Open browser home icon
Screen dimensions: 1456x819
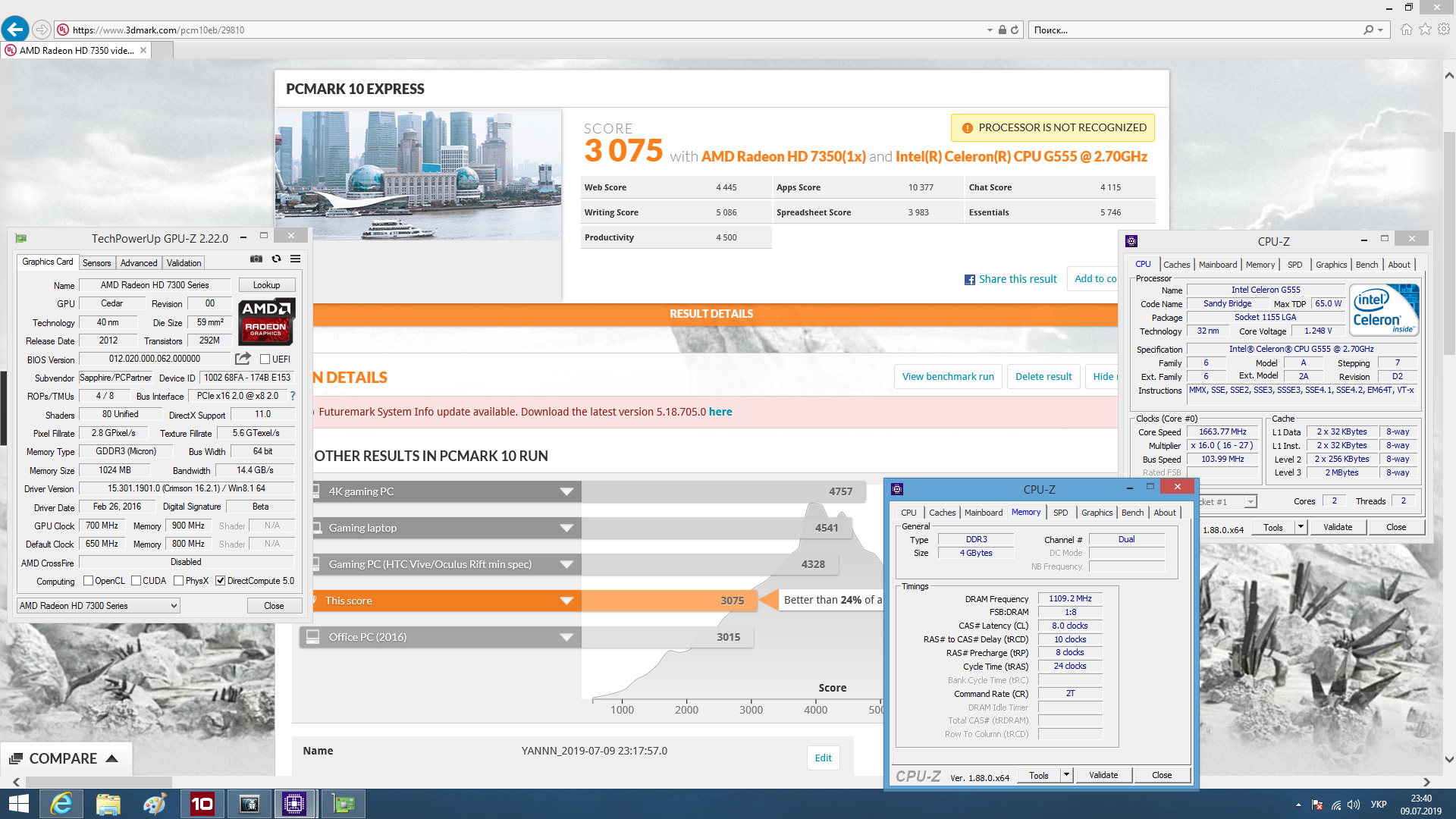1407,30
